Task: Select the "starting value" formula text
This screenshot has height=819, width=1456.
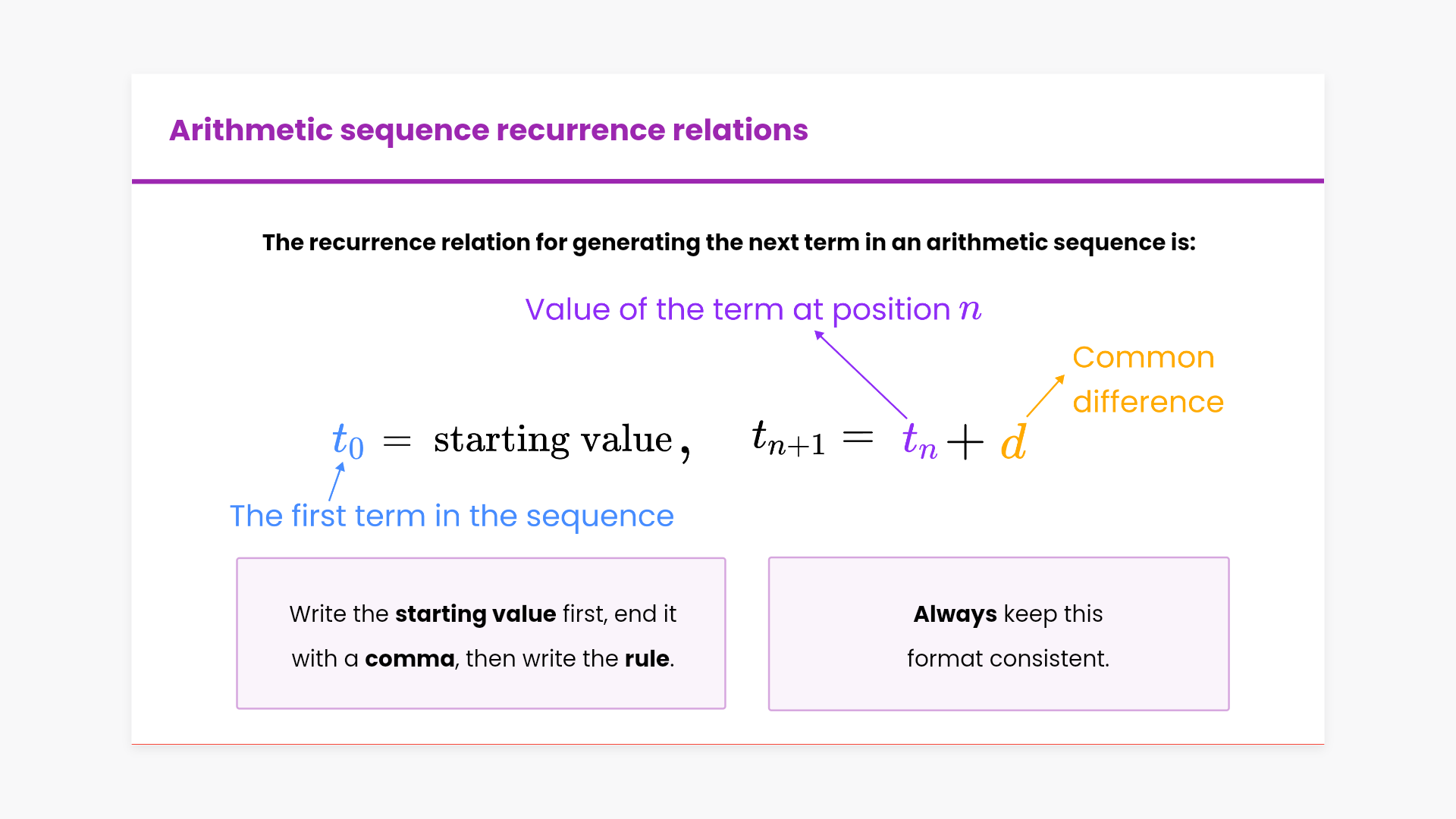Action: [553, 440]
